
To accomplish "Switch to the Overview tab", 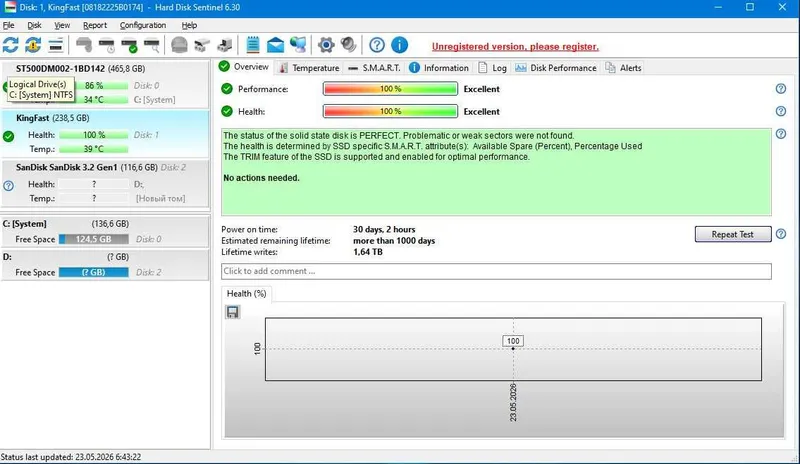I will click(x=244, y=67).
